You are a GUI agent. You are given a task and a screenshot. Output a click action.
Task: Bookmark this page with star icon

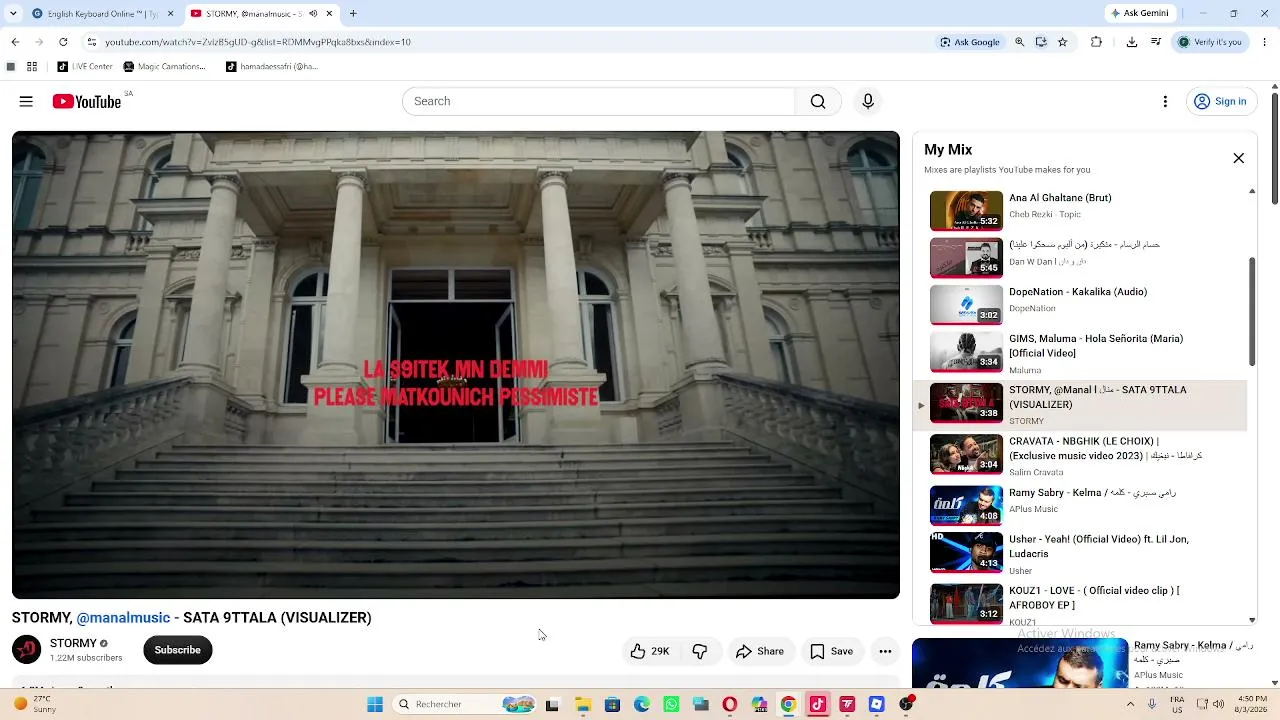pos(1062,42)
